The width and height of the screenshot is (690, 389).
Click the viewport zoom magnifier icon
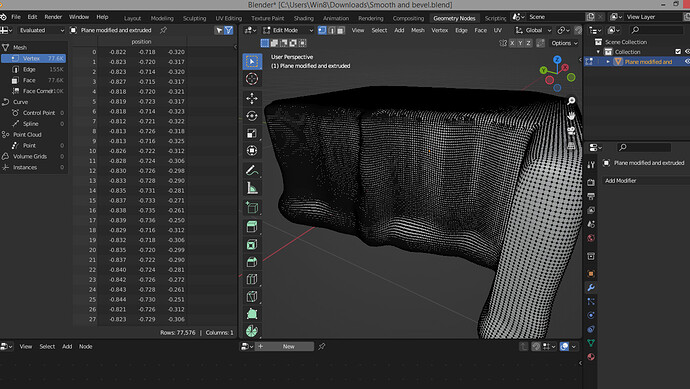[571, 101]
